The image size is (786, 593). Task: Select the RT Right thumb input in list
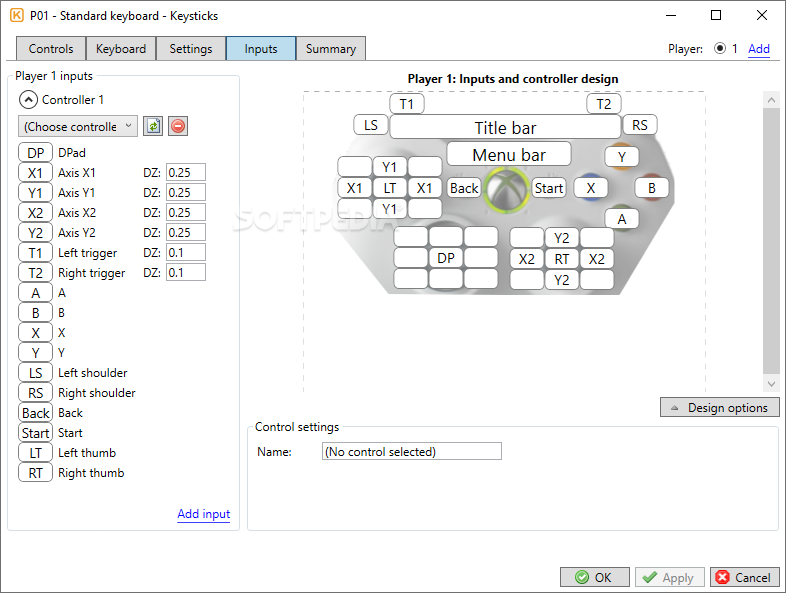[x=36, y=473]
